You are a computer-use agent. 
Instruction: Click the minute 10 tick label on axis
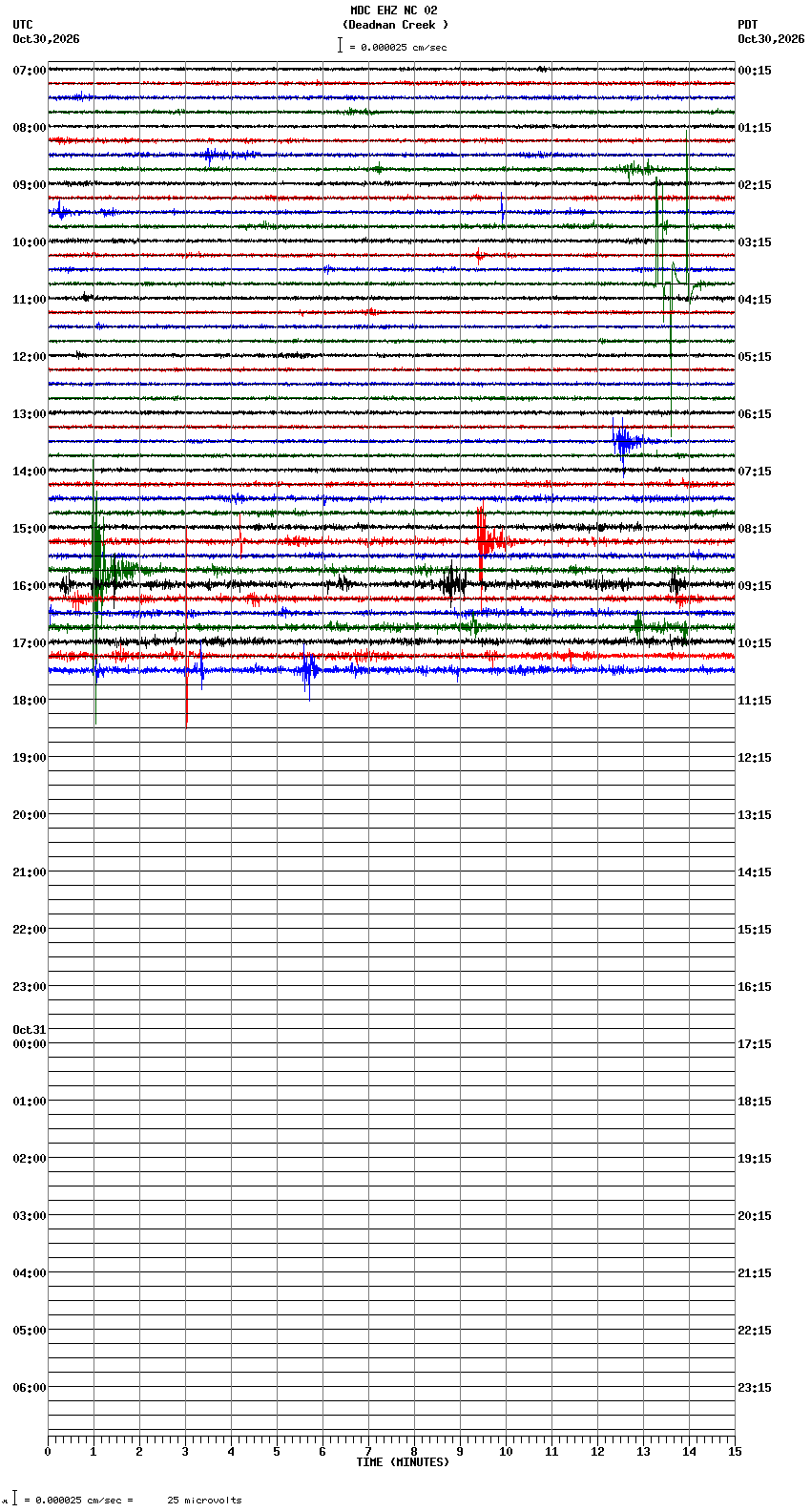click(x=506, y=1452)
